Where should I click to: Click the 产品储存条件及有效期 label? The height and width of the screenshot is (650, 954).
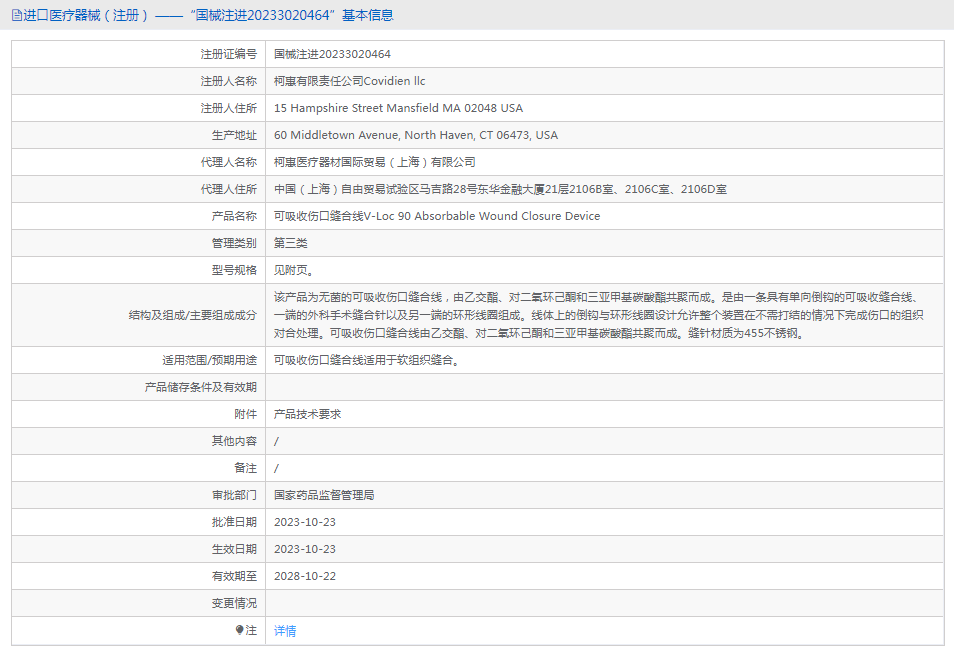pos(201,387)
